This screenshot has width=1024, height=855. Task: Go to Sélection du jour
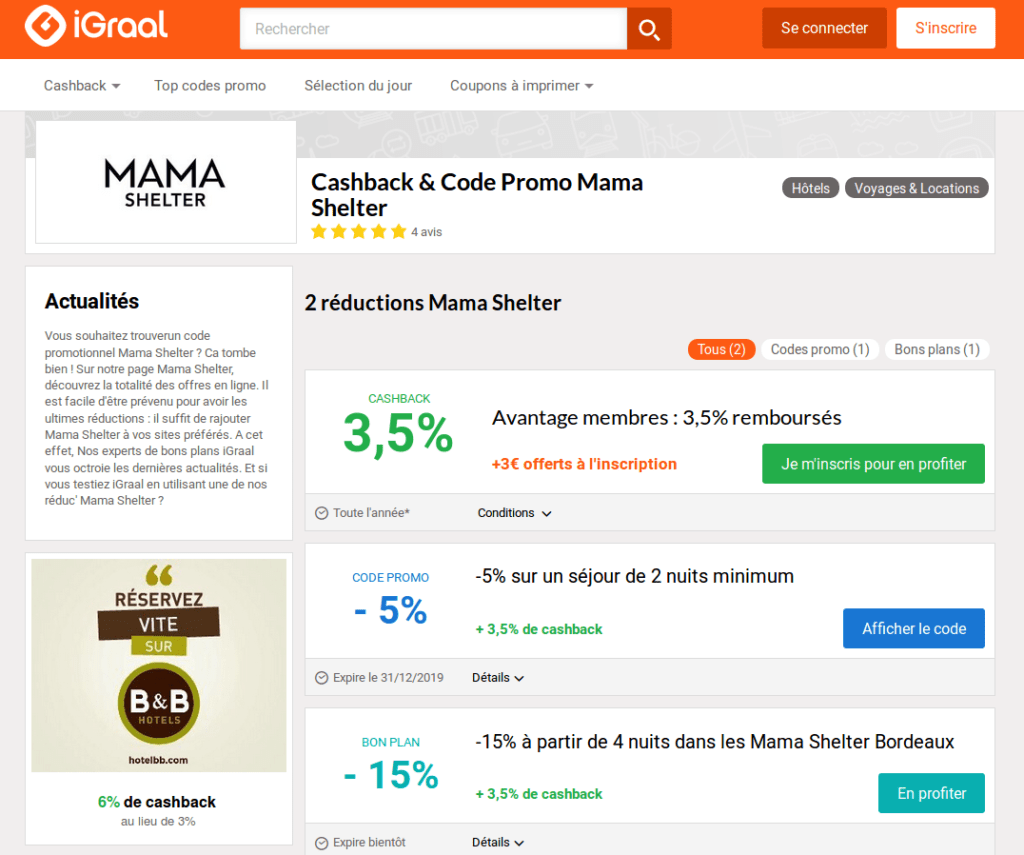pyautogui.click(x=358, y=86)
